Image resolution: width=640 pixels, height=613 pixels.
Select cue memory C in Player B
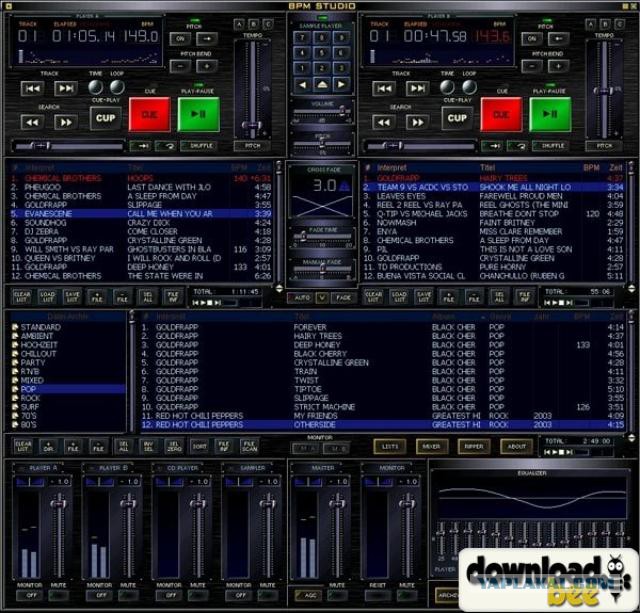620,24
